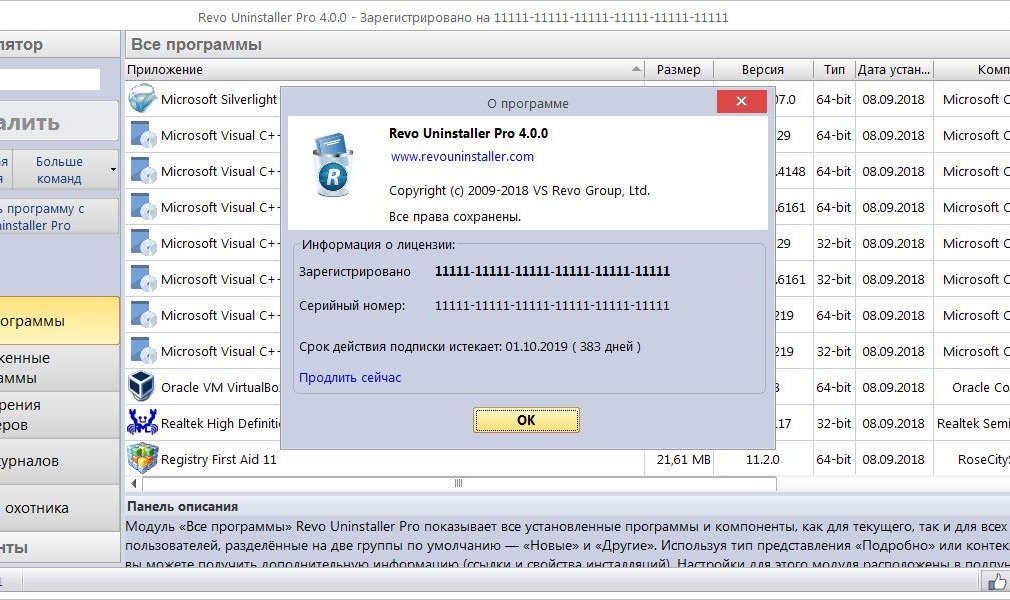This screenshot has height=600, width=1010.
Task: Click the Компания column header
Action: pyautogui.click(x=973, y=70)
